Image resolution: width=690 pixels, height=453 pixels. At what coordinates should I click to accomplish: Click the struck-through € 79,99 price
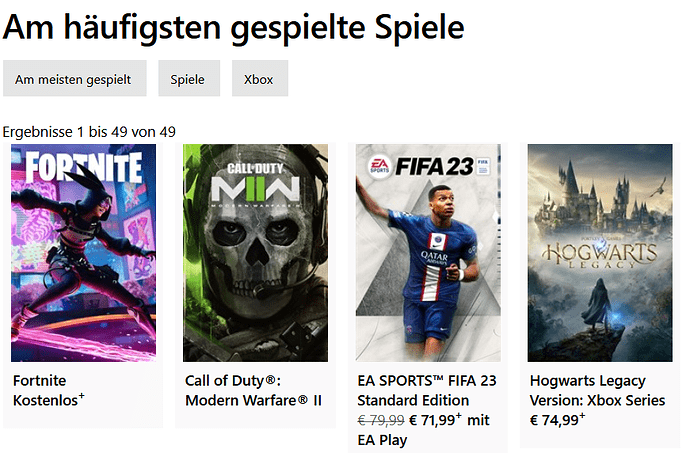click(x=381, y=420)
